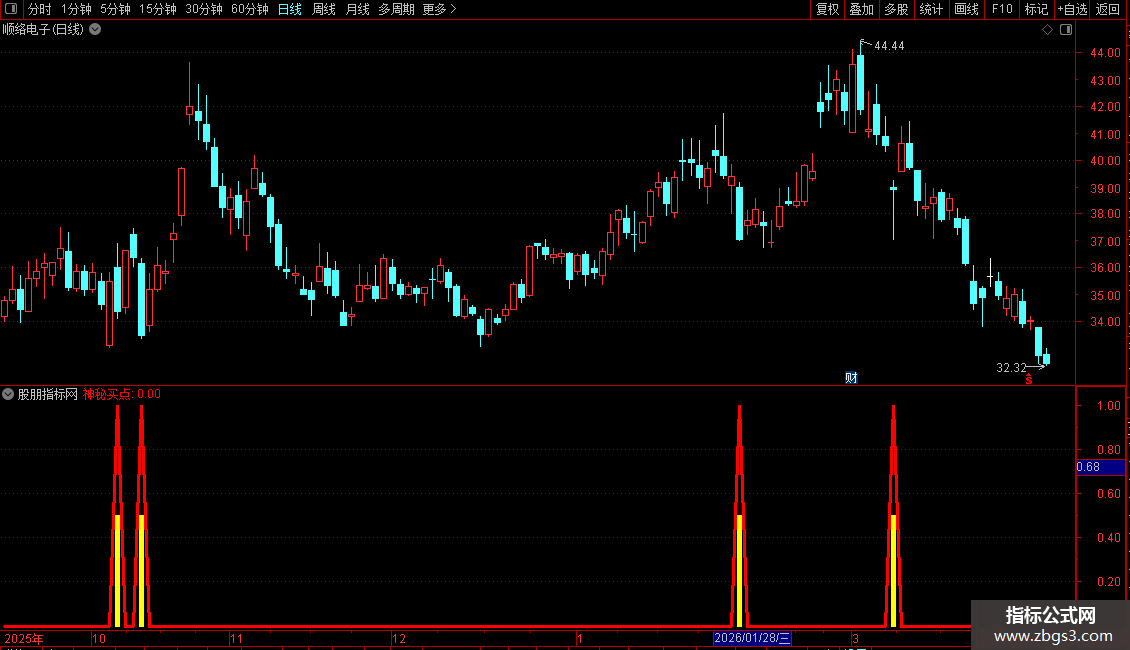Click the 财 financial marker icon
The height and width of the screenshot is (650, 1130).
pos(851,378)
